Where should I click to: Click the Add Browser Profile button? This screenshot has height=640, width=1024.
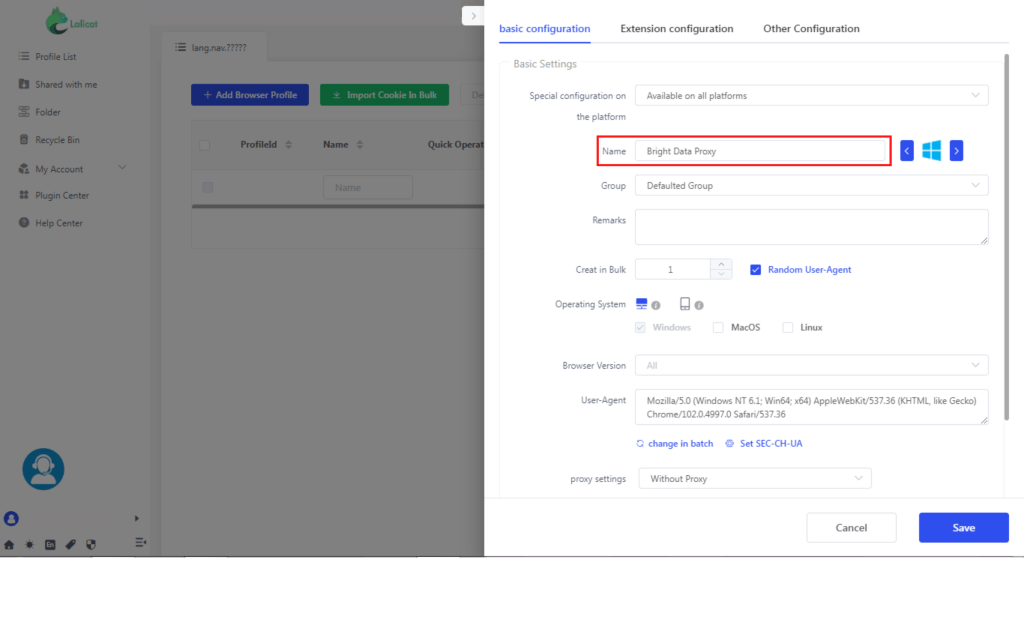tap(249, 94)
